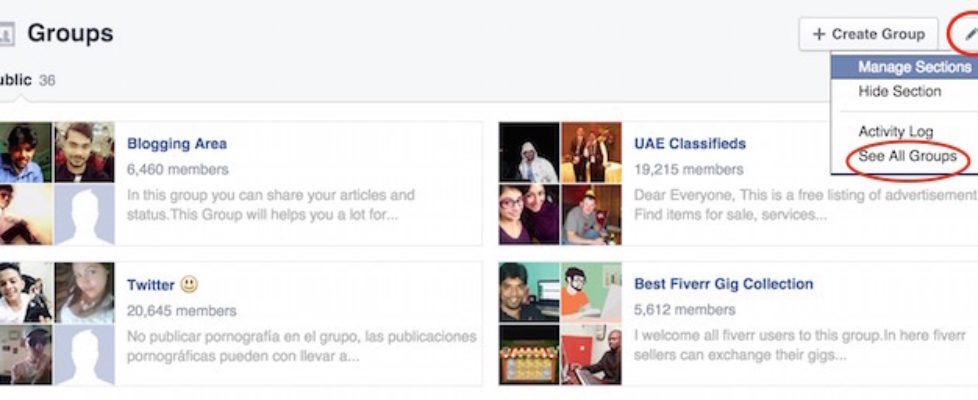This screenshot has width=978, height=400.
Task: Choose Hide Section from menu
Action: click(x=899, y=91)
